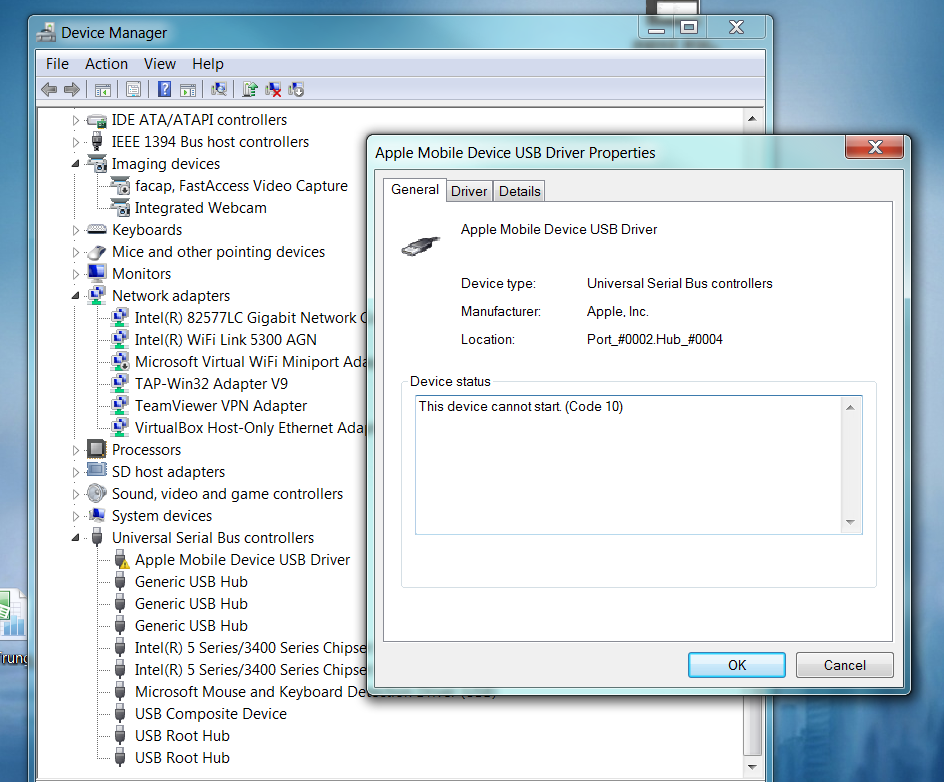Expand IDE ATA/ATAPI controllers node

(75, 120)
